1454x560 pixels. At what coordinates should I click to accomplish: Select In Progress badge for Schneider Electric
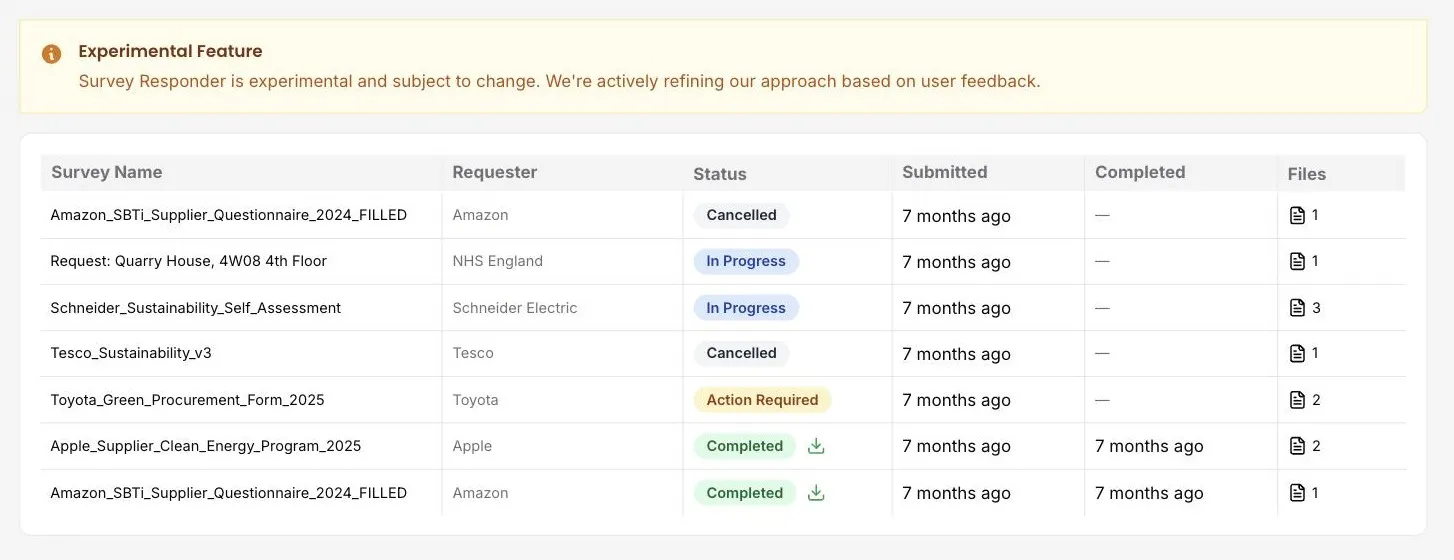746,308
